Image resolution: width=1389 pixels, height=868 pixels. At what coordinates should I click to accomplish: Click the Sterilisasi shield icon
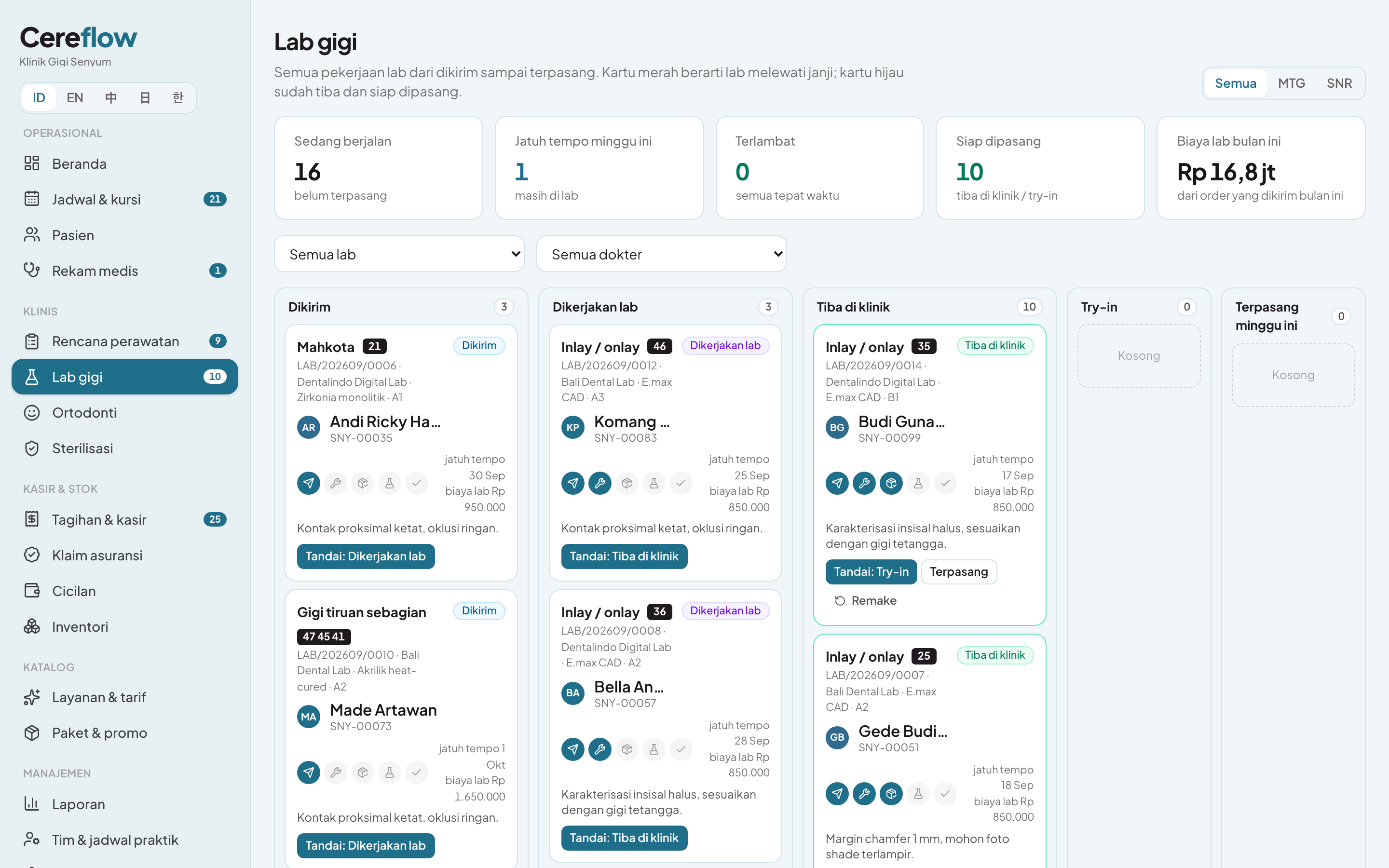click(31, 448)
